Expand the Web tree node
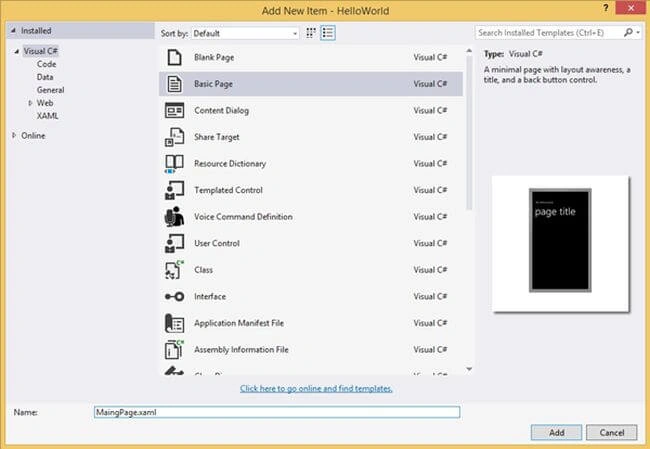Screen dimensions: 650x449 (x=30, y=103)
